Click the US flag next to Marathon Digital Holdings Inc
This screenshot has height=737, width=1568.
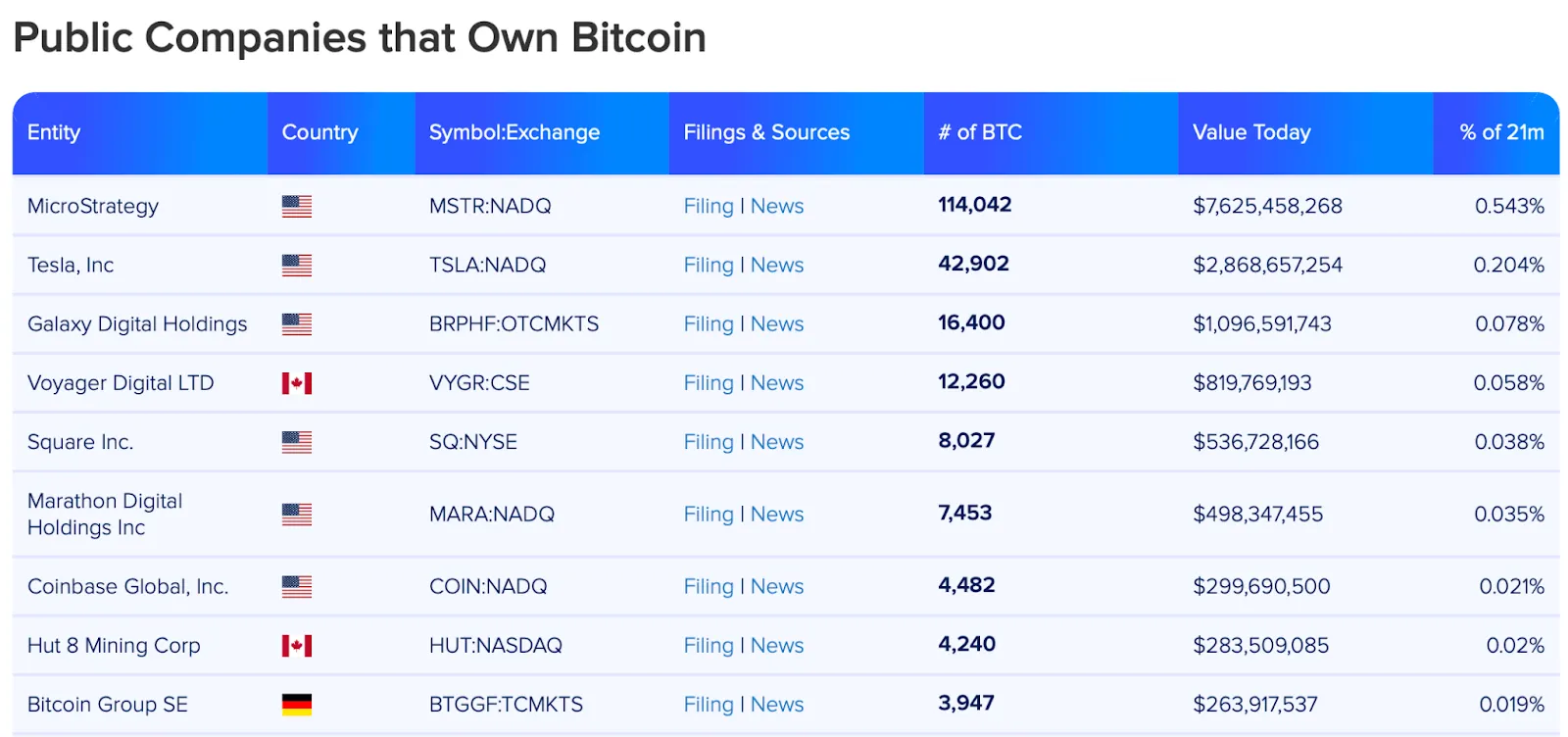click(x=297, y=514)
